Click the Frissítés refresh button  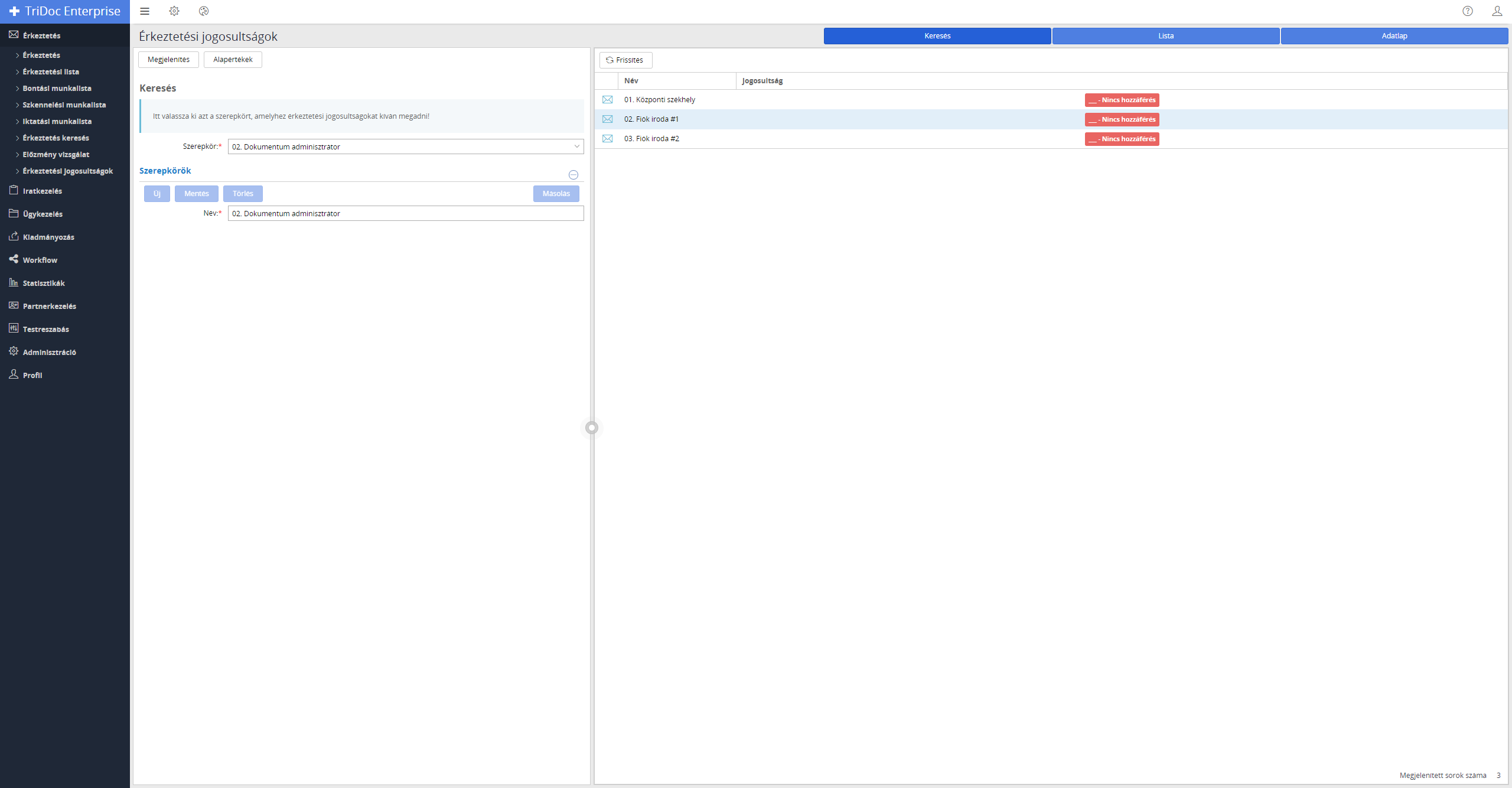coord(625,60)
